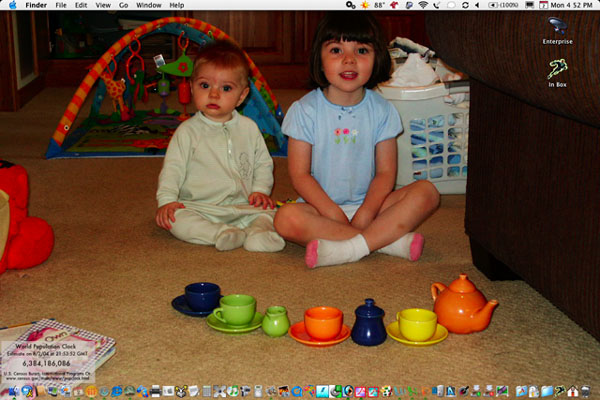Click the gears menu bar icon
The height and width of the screenshot is (400, 600).
351,5
